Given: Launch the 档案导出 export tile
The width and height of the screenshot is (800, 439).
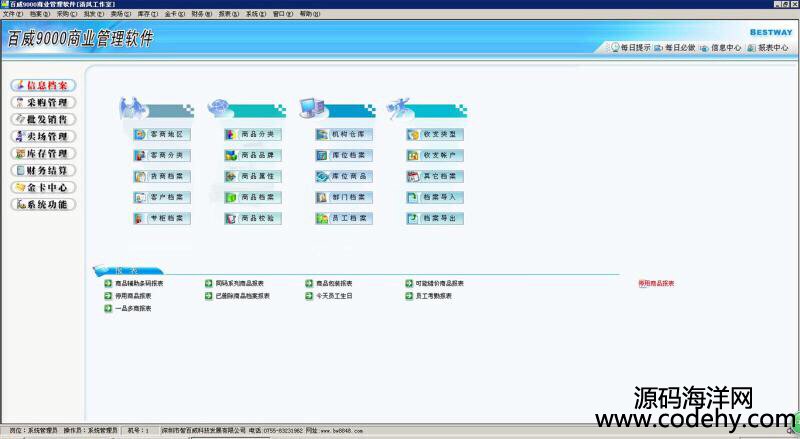Looking at the screenshot, I should click(435, 218).
